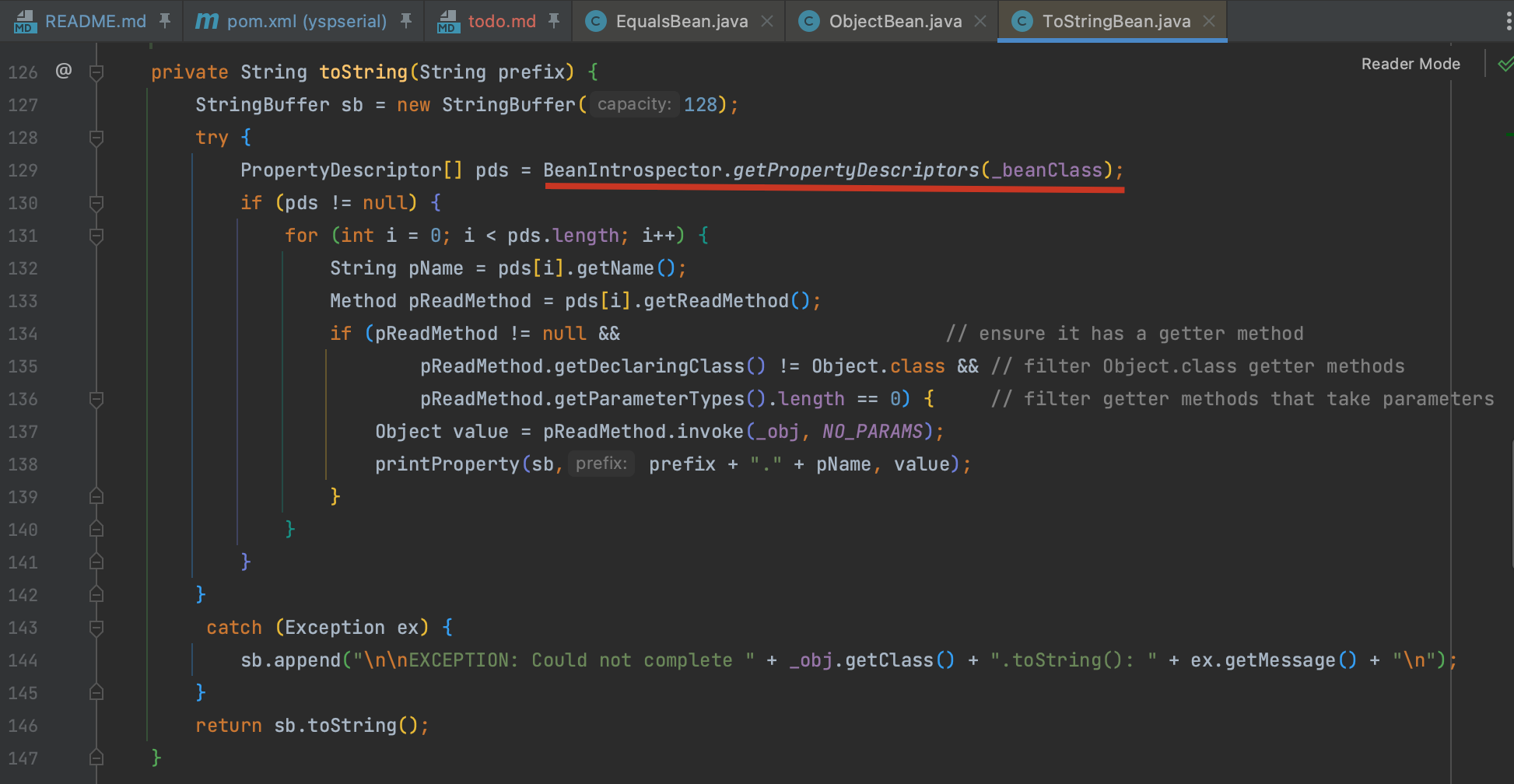Image resolution: width=1514 pixels, height=784 pixels.
Task: Click the green inspections checkmark icon
Action: point(1505,64)
